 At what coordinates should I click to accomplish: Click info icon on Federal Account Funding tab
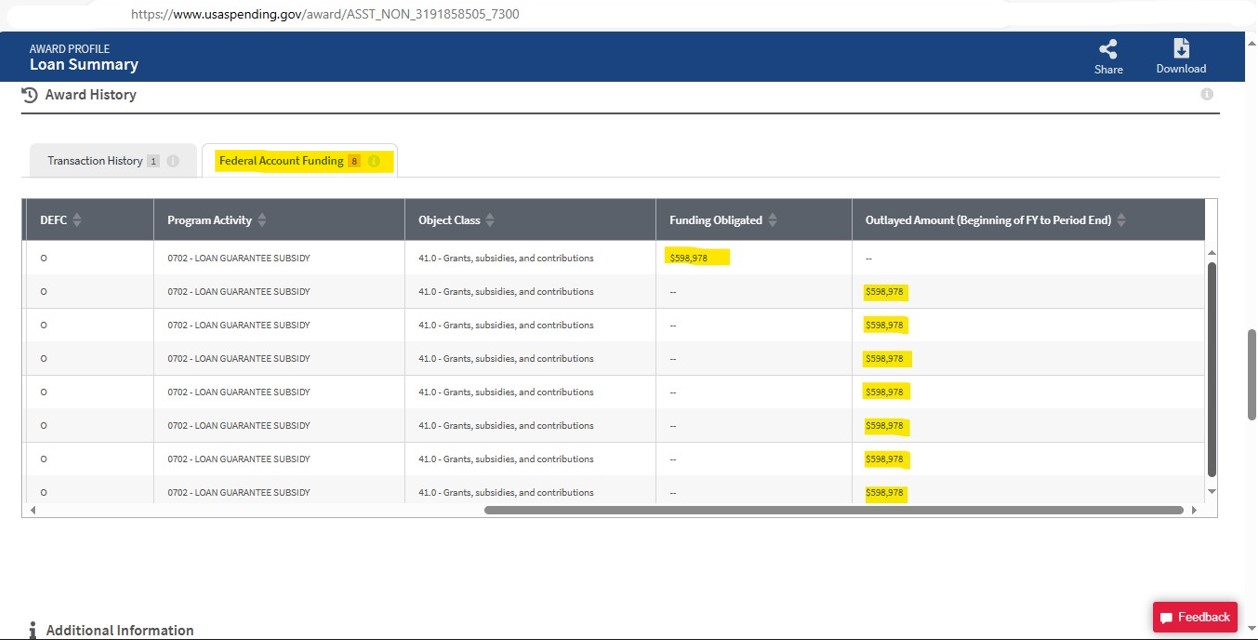374,161
